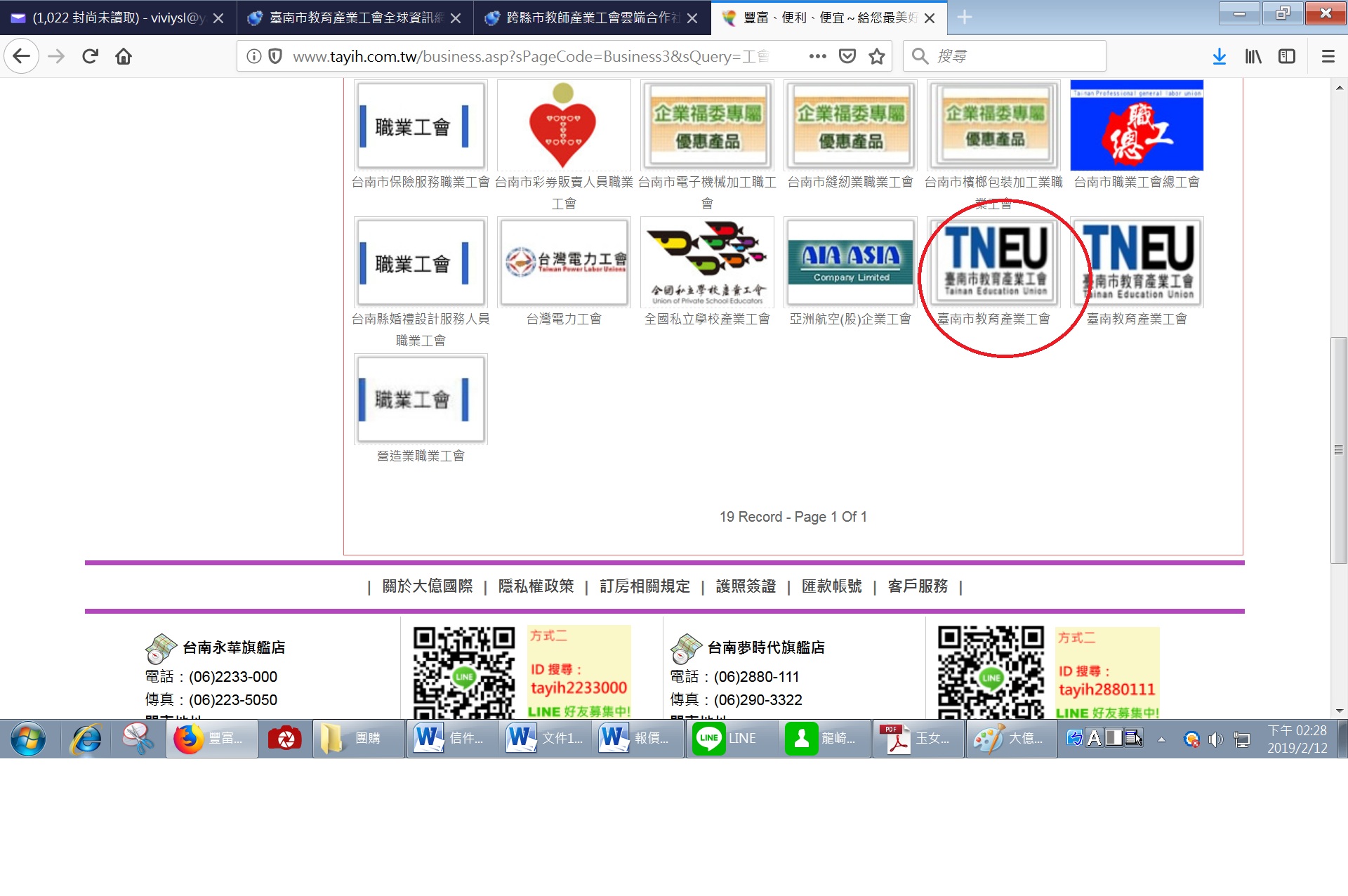Bookmark this page with star icon
Image resolution: width=1348 pixels, height=896 pixels.
click(876, 56)
